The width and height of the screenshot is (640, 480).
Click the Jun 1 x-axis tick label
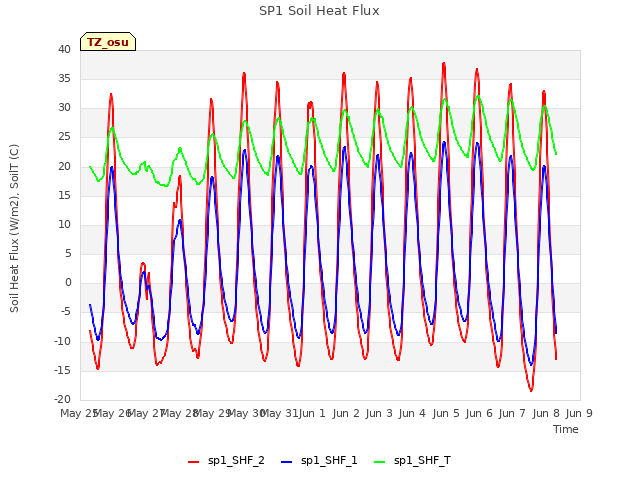(x=312, y=413)
